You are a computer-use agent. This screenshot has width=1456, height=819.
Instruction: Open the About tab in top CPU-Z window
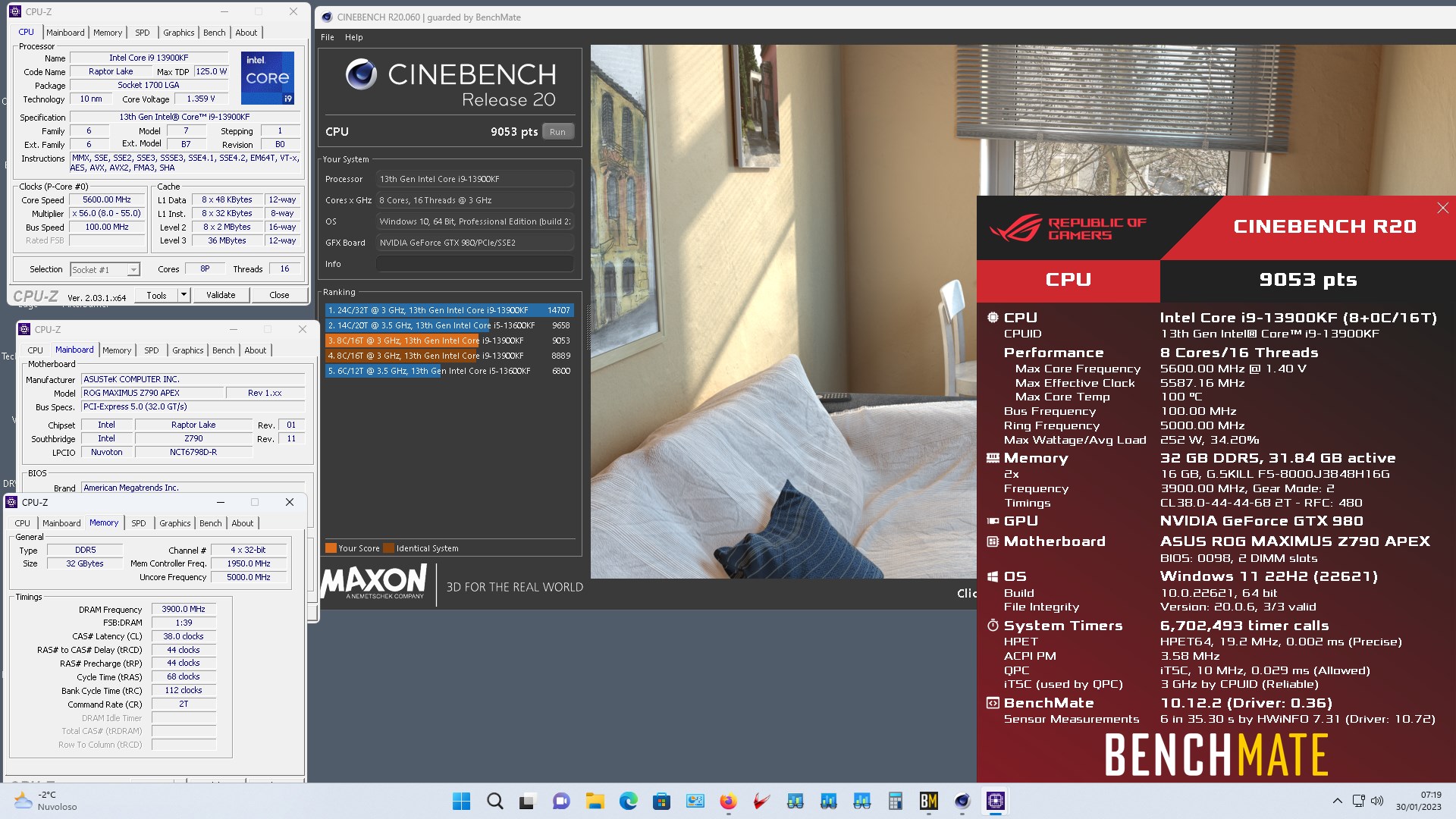click(x=246, y=33)
